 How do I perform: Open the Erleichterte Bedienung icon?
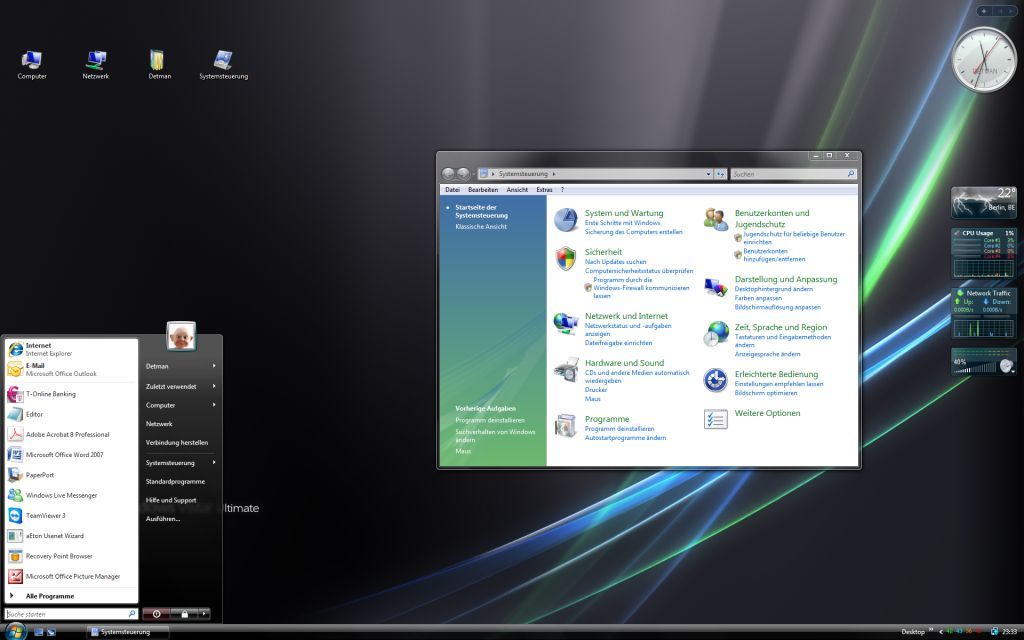click(x=716, y=380)
